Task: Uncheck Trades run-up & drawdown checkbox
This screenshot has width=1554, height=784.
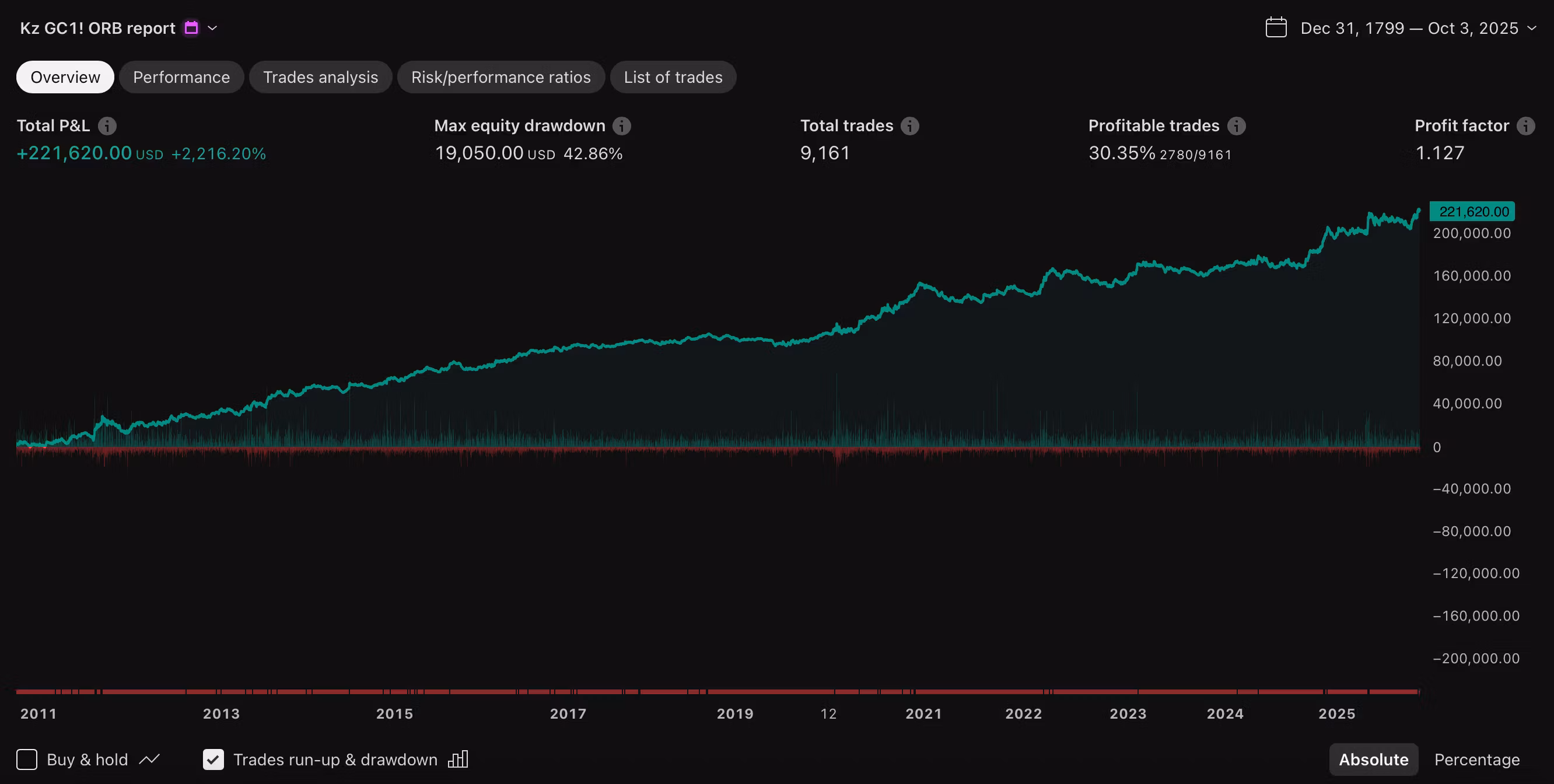Action: point(213,759)
